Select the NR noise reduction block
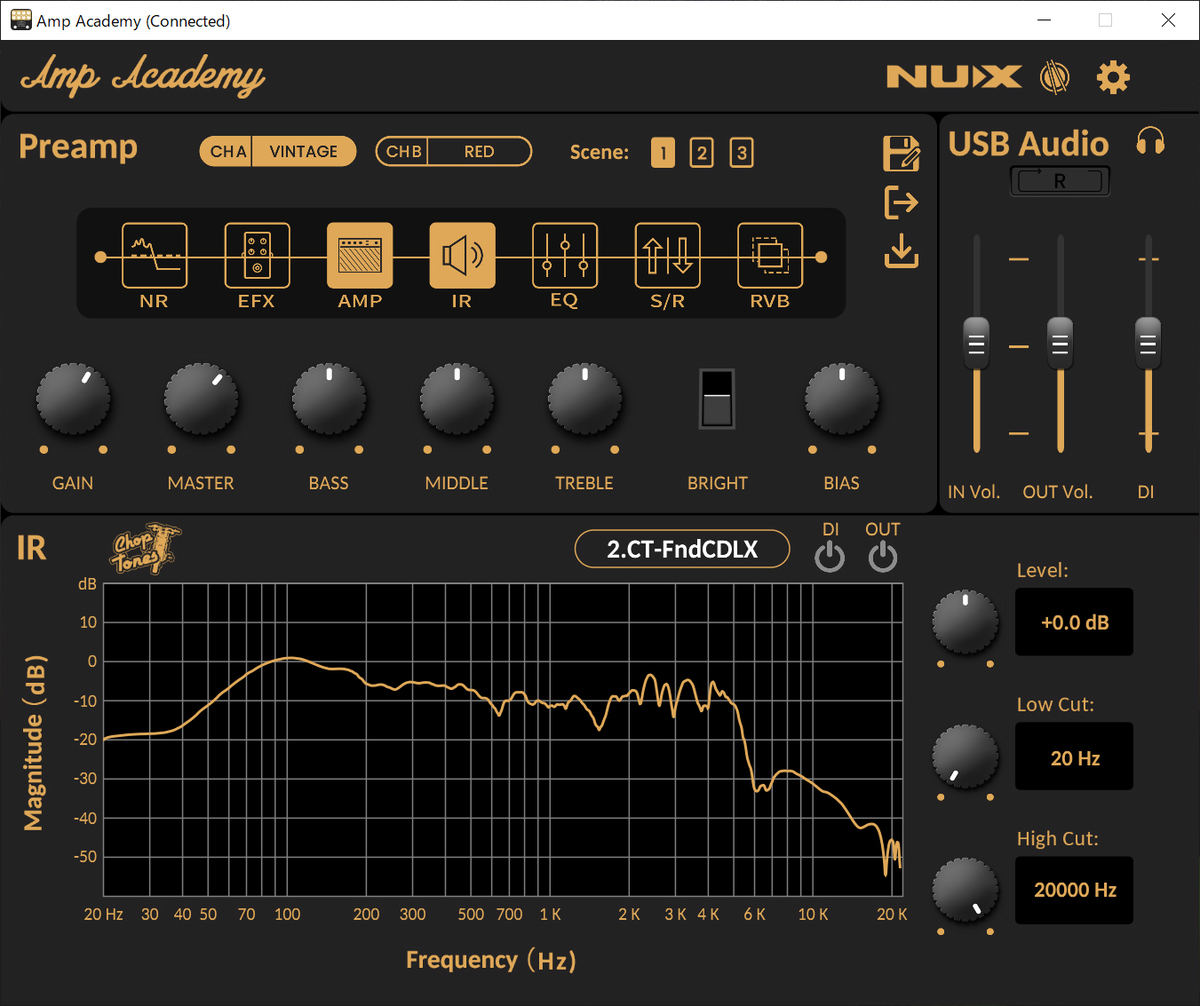Screen dimensions: 1200x1006 point(154,256)
